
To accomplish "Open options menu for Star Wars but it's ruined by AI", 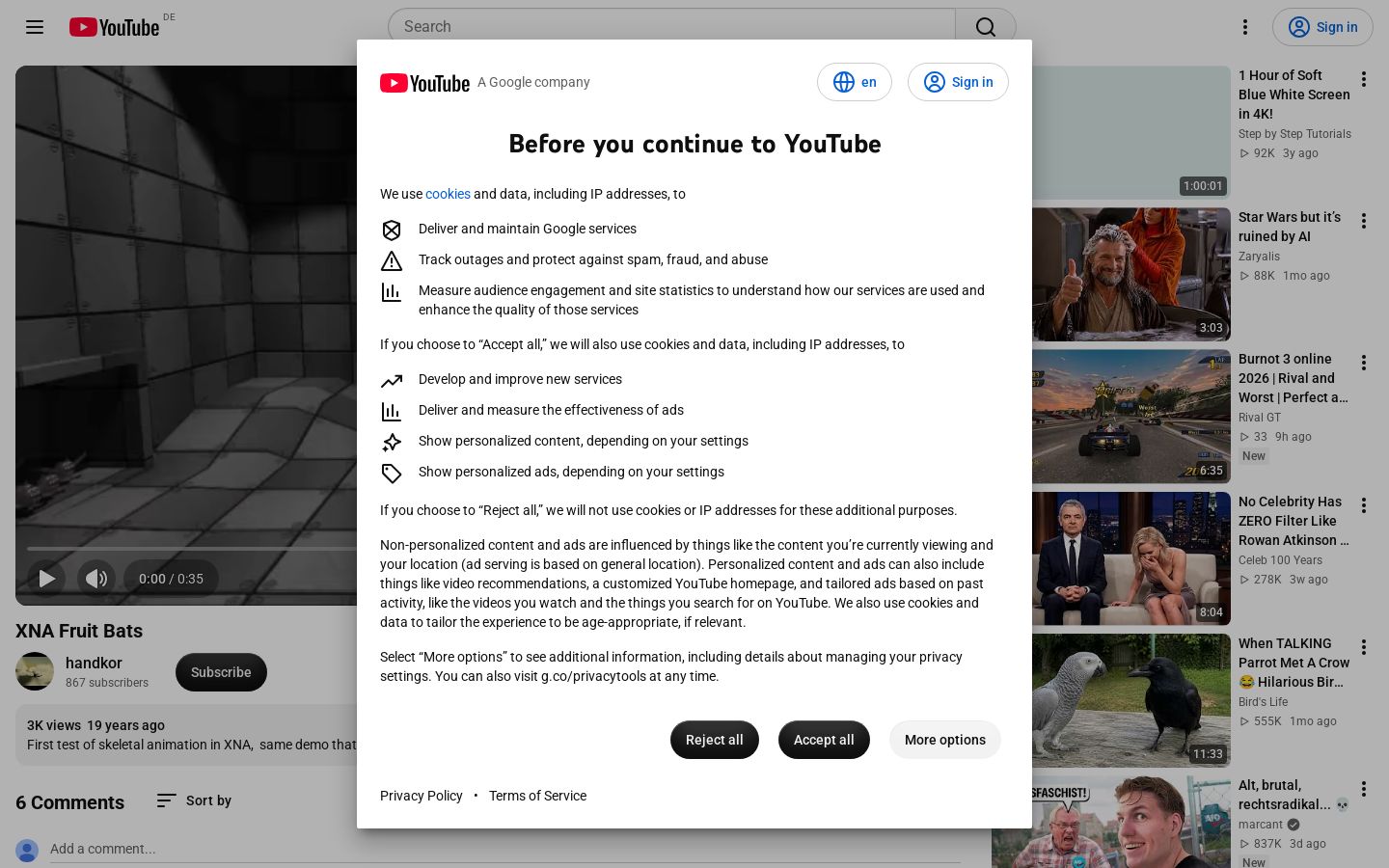I will coord(1364,221).
